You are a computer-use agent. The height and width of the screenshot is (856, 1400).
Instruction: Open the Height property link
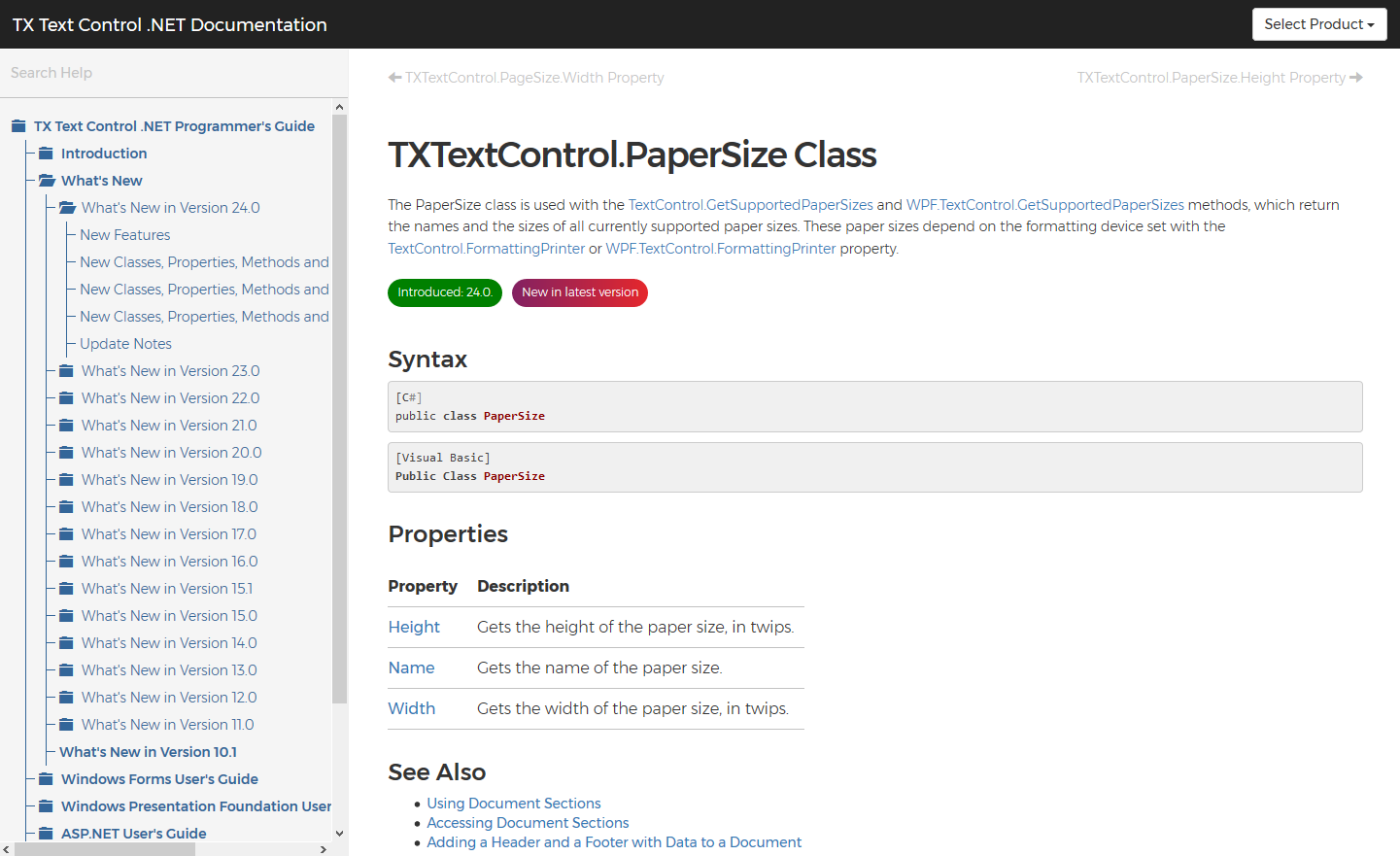(x=414, y=628)
